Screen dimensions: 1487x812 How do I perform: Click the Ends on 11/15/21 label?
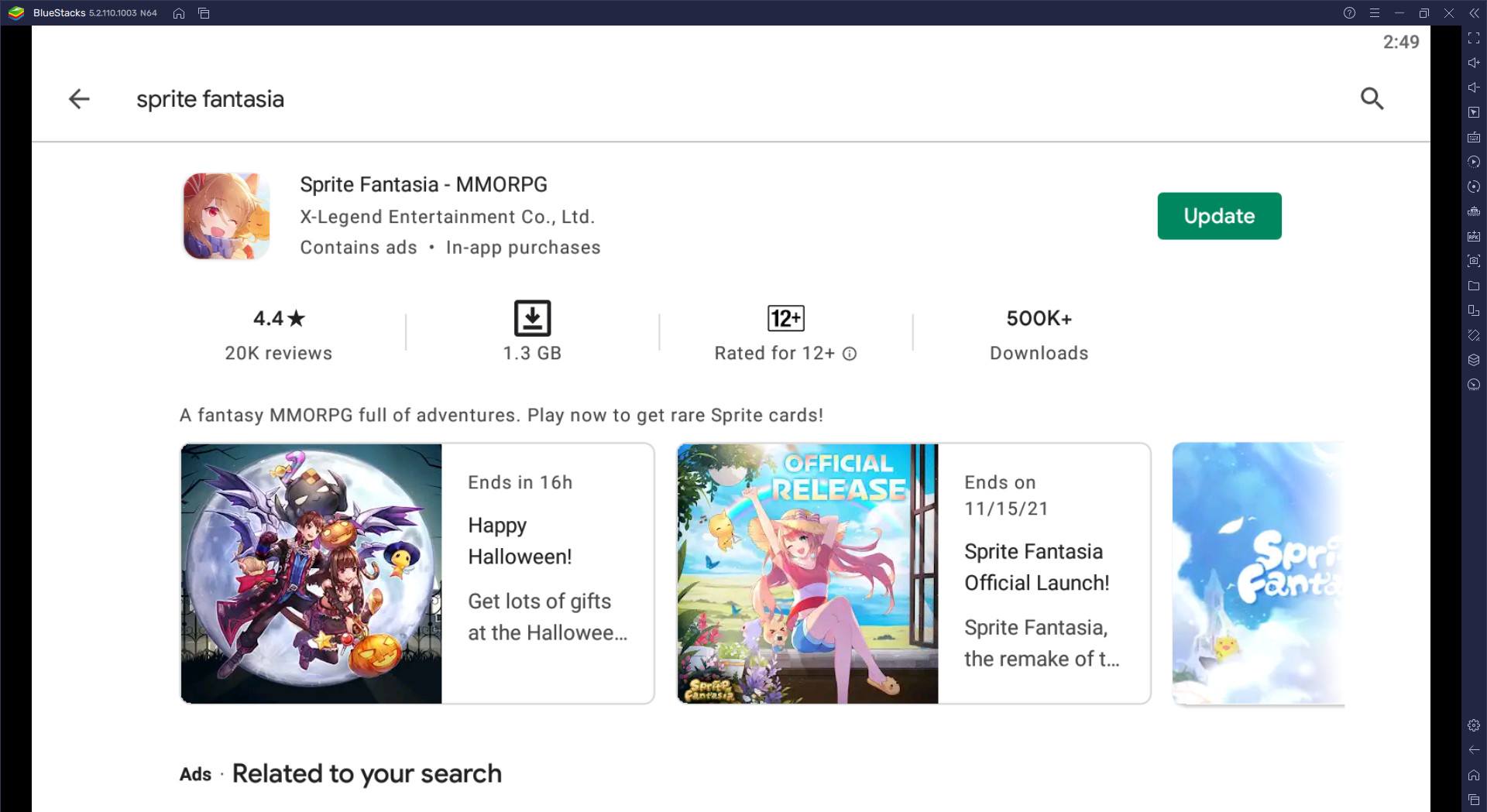(x=1006, y=495)
